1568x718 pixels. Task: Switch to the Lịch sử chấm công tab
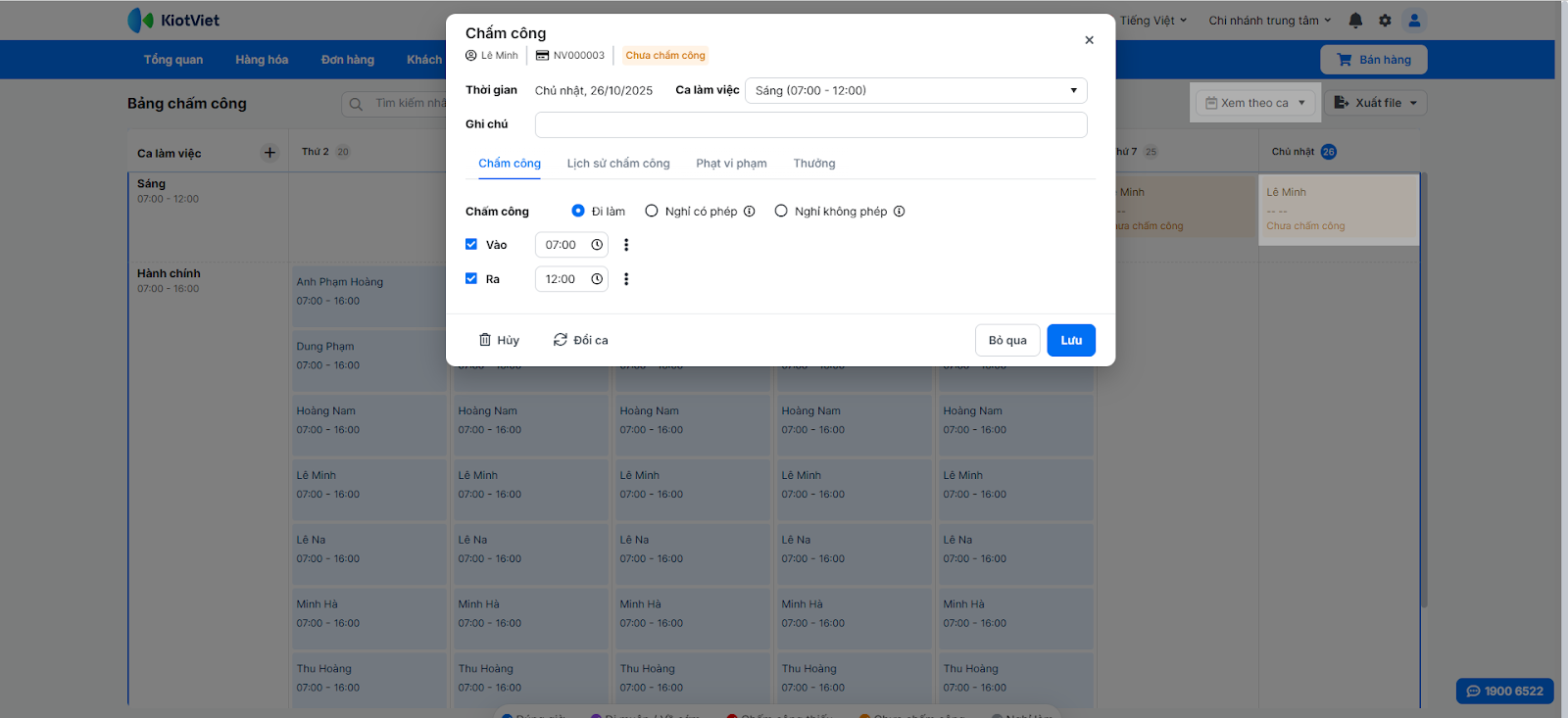pyautogui.click(x=618, y=164)
